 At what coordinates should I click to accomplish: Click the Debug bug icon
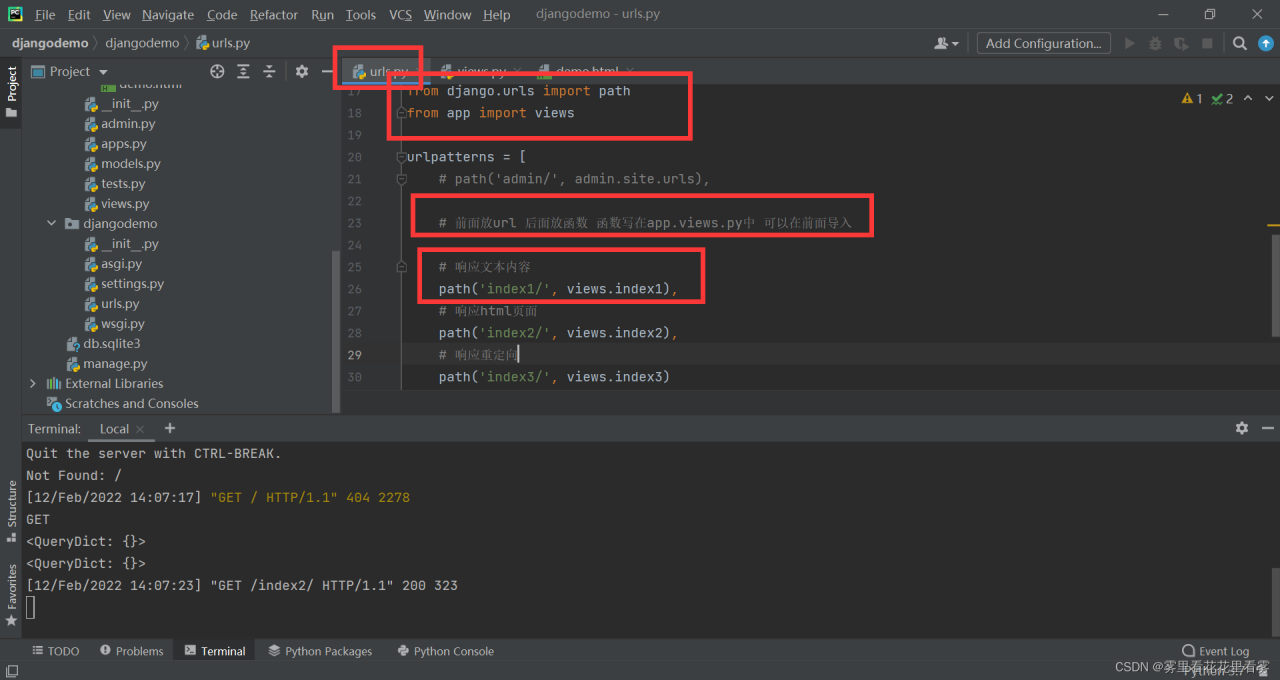point(1155,43)
